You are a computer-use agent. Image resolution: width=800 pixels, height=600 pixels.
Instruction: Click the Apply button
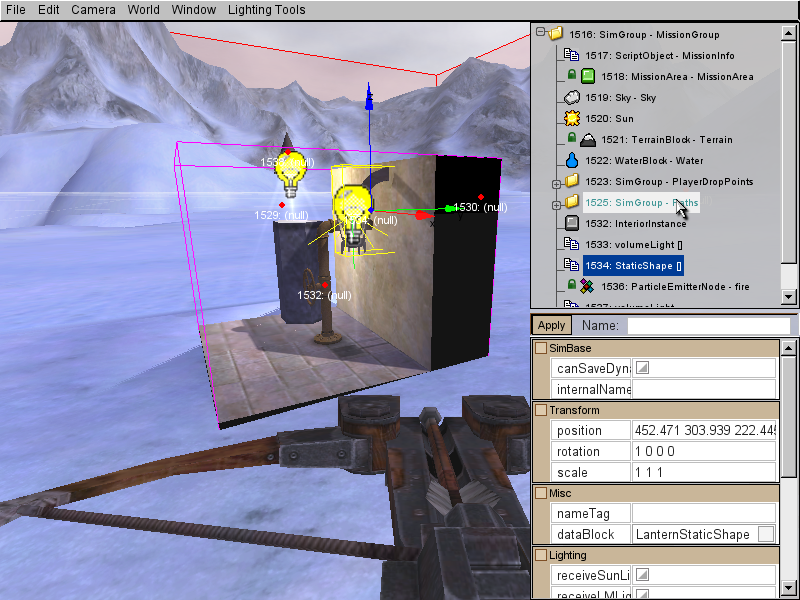551,325
